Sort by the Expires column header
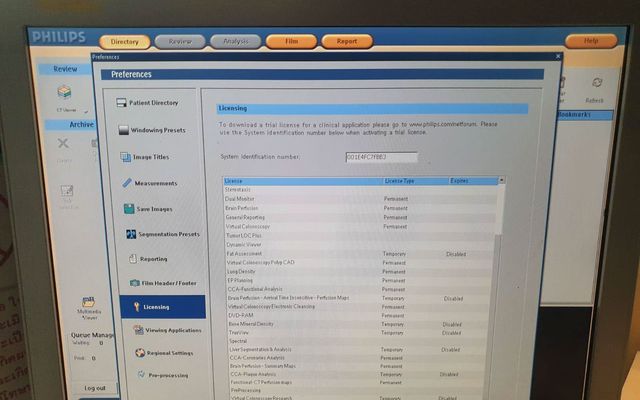The image size is (640, 400). 473,181
